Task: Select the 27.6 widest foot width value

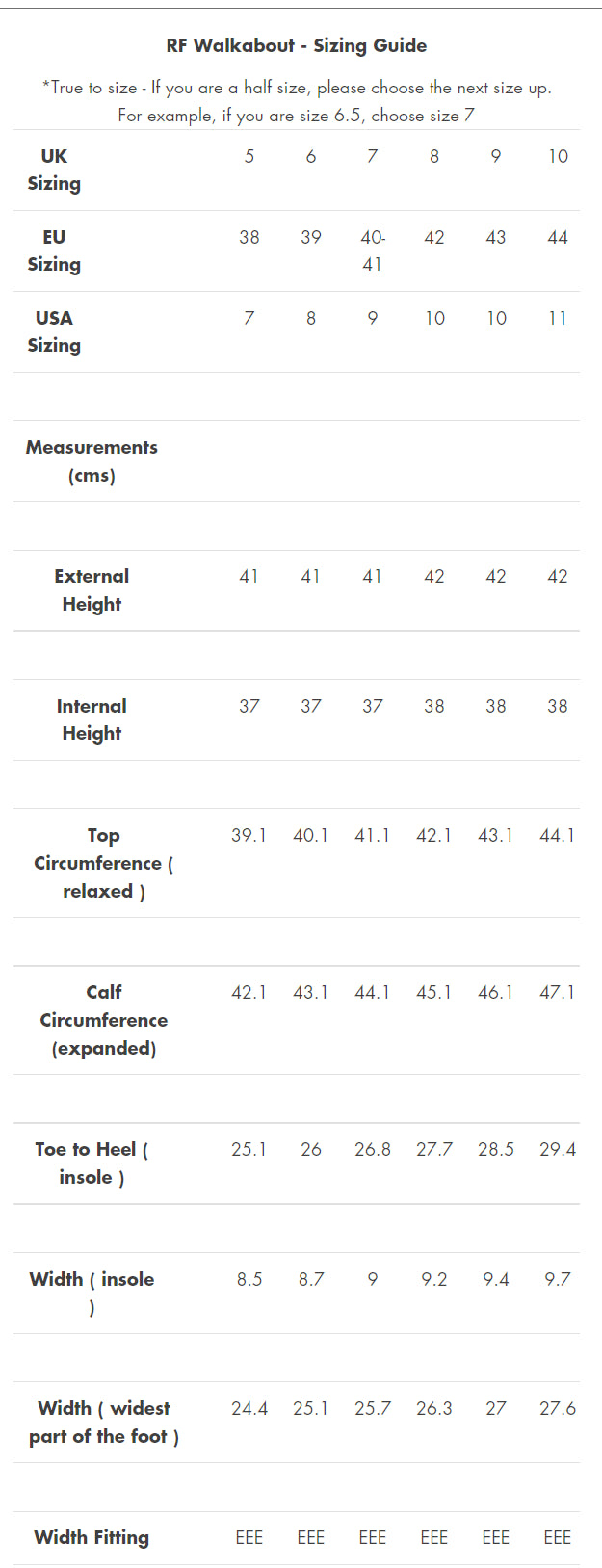Action: [x=557, y=1408]
